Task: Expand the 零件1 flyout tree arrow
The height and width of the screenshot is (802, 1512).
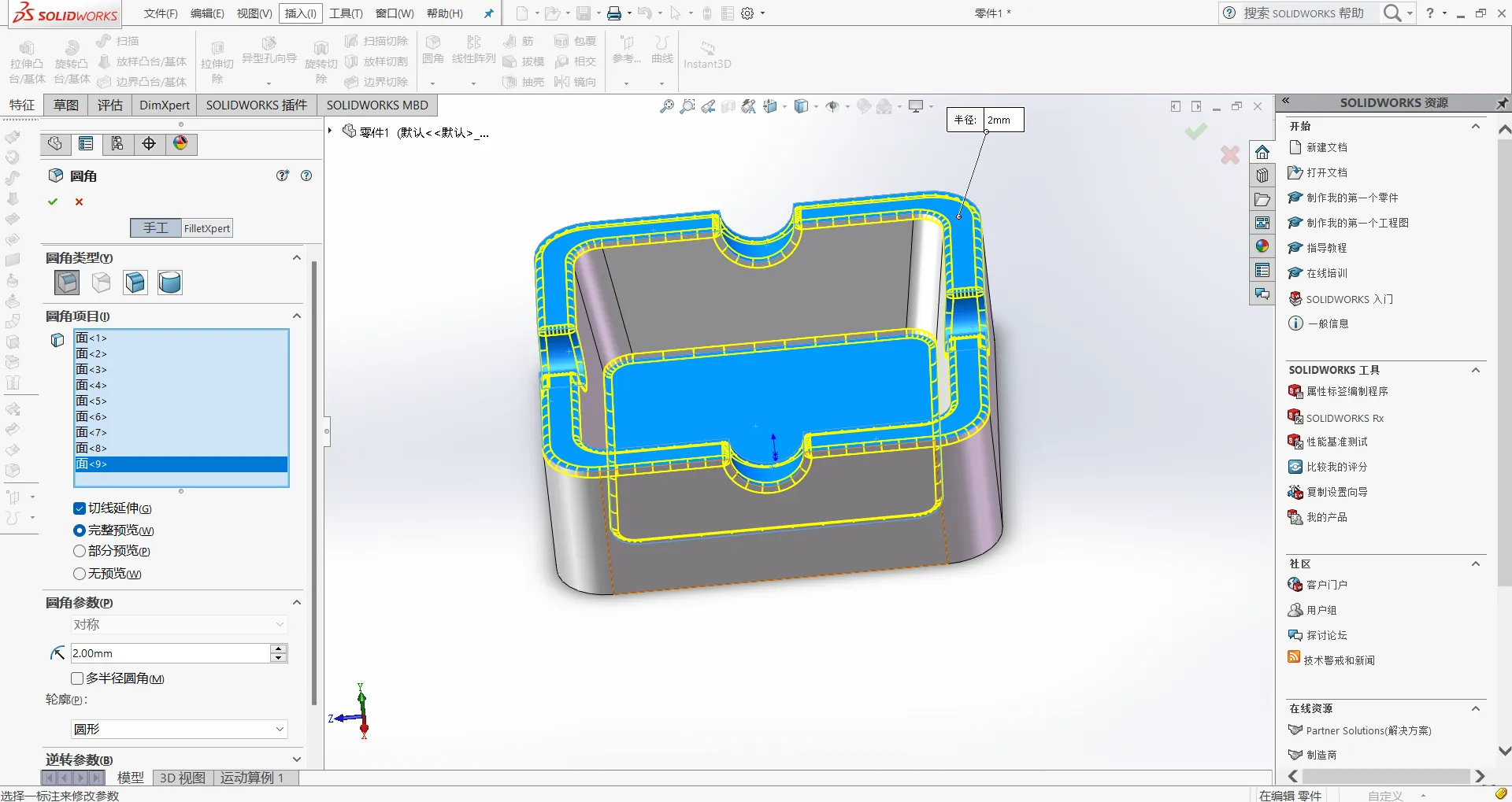Action: tap(330, 131)
